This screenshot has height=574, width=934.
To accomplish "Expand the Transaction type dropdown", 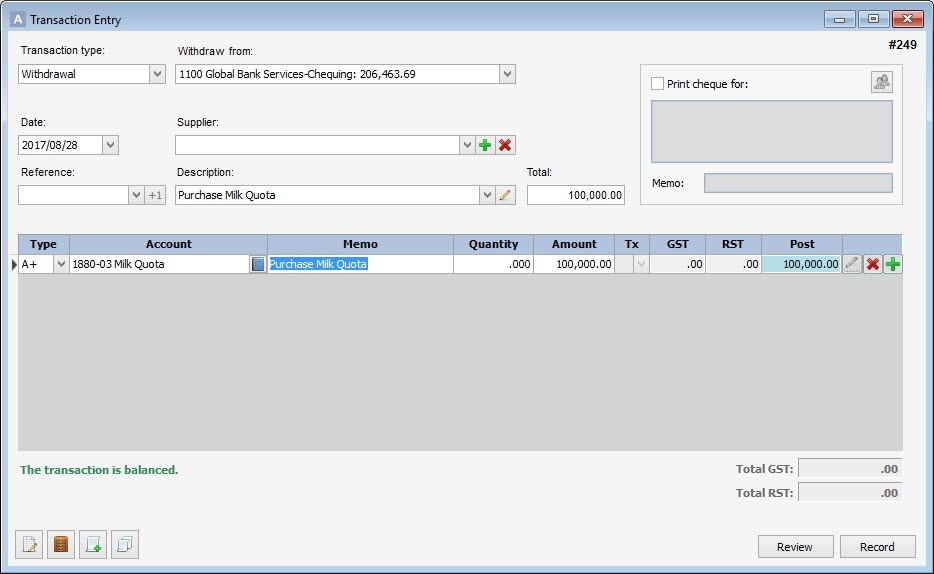I will coord(157,74).
